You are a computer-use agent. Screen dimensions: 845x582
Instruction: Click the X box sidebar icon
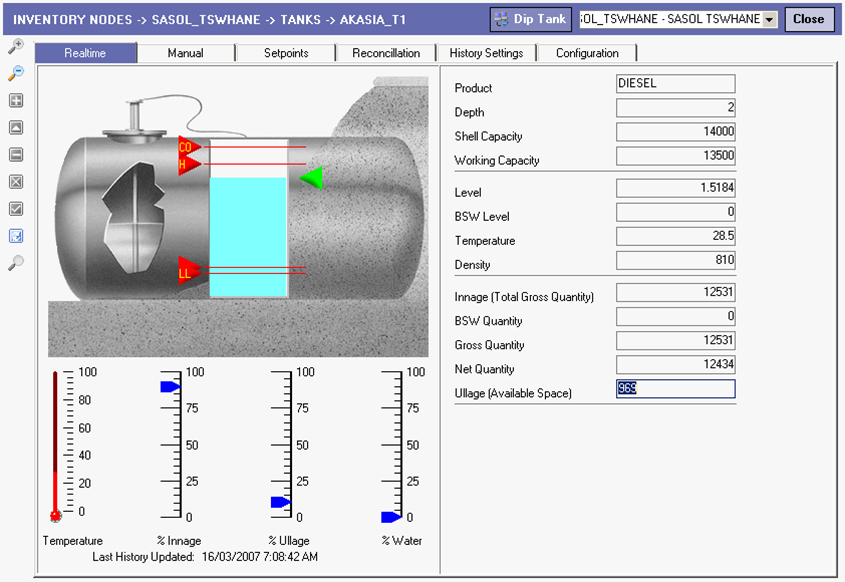16,182
